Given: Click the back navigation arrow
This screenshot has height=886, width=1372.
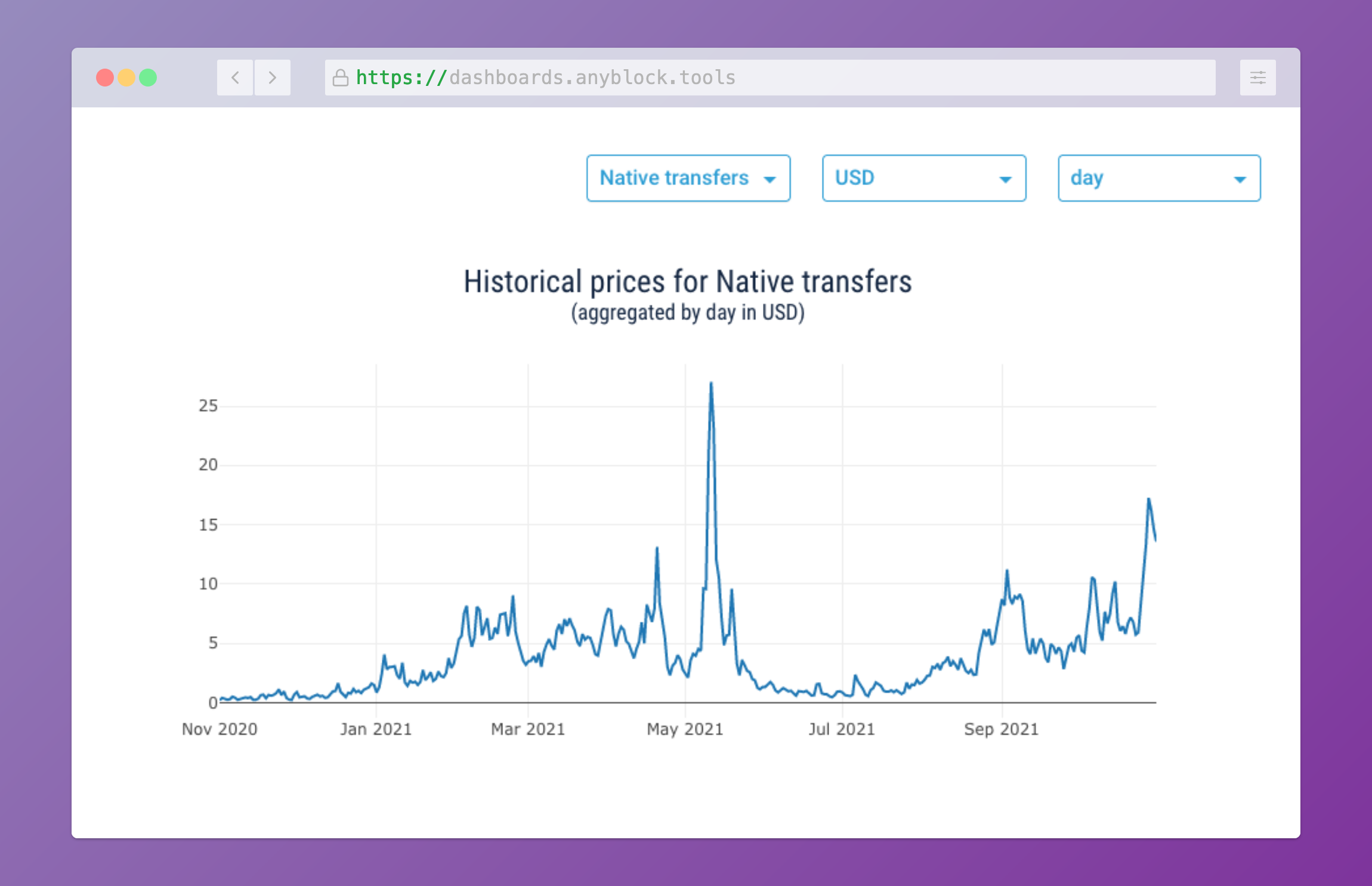Looking at the screenshot, I should [x=235, y=78].
